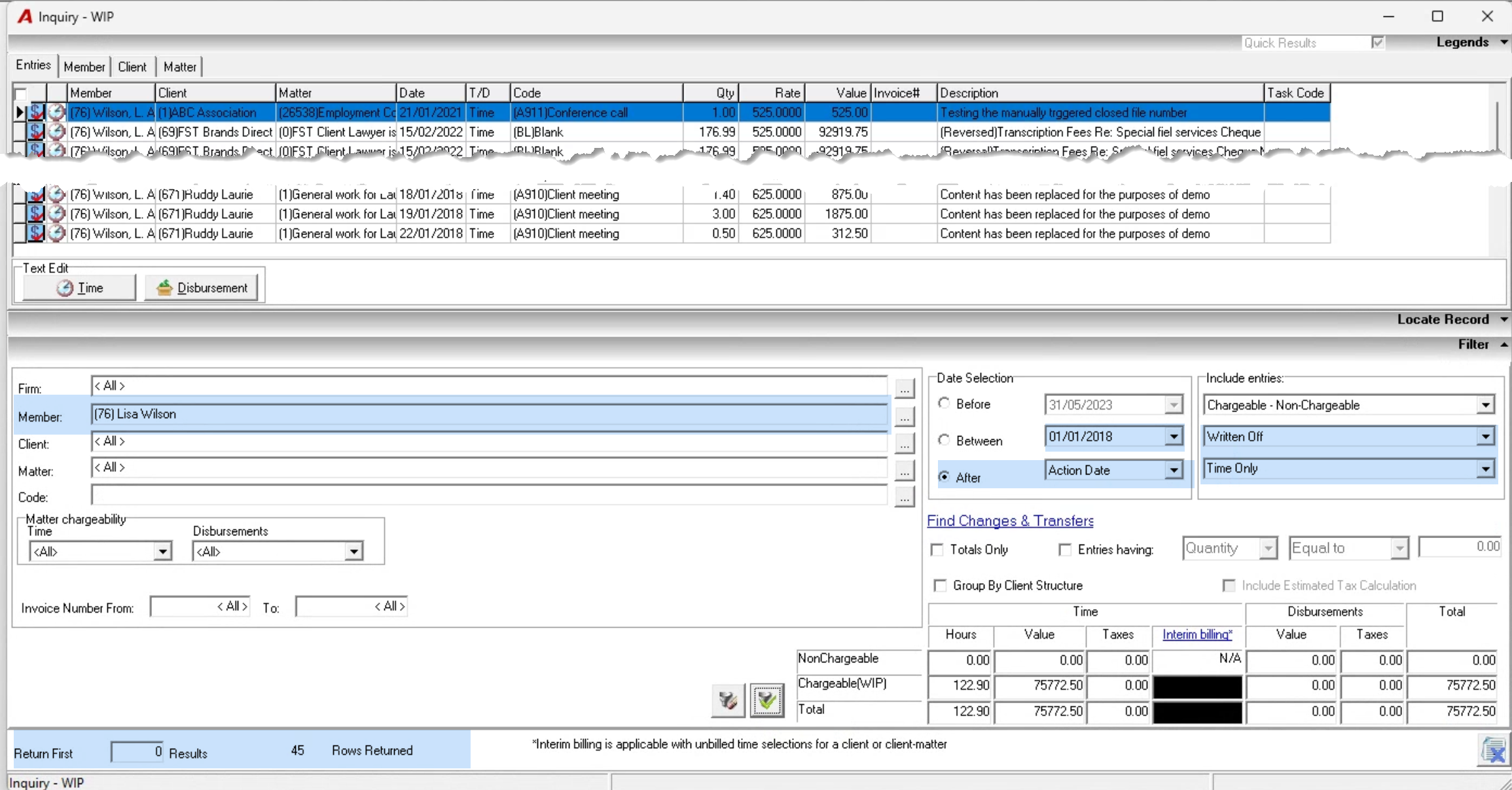Click clock icon on the 22/01/2018 row

pos(57,234)
